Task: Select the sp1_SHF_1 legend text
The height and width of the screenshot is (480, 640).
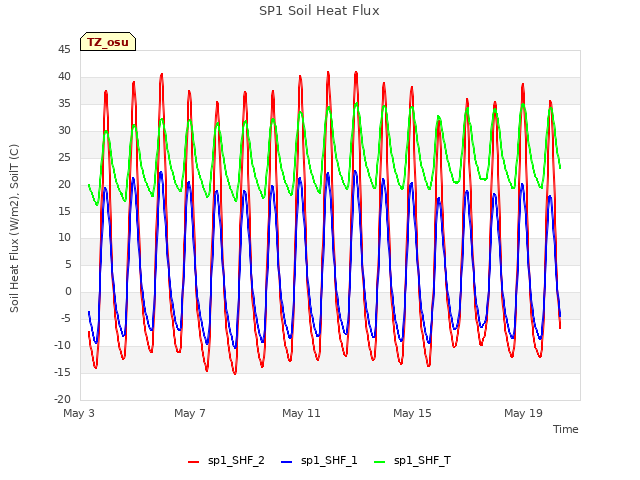Action: pyautogui.click(x=329, y=461)
